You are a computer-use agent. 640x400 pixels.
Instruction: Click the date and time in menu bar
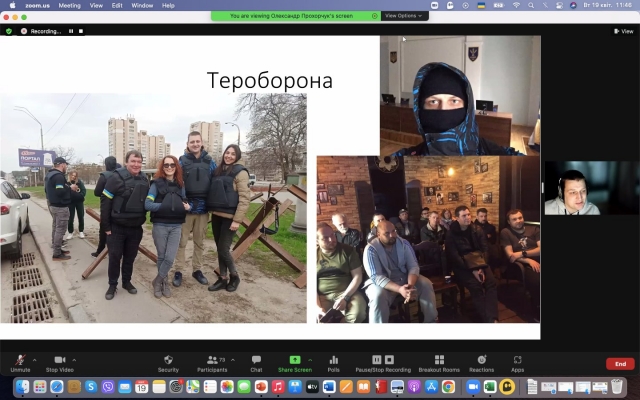607,5
